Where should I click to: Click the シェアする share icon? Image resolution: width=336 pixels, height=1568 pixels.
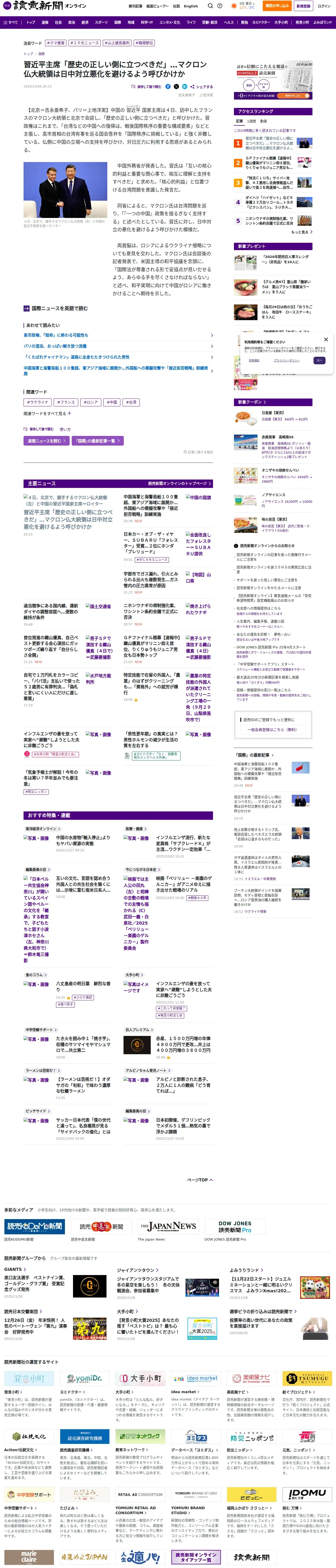click(x=201, y=87)
